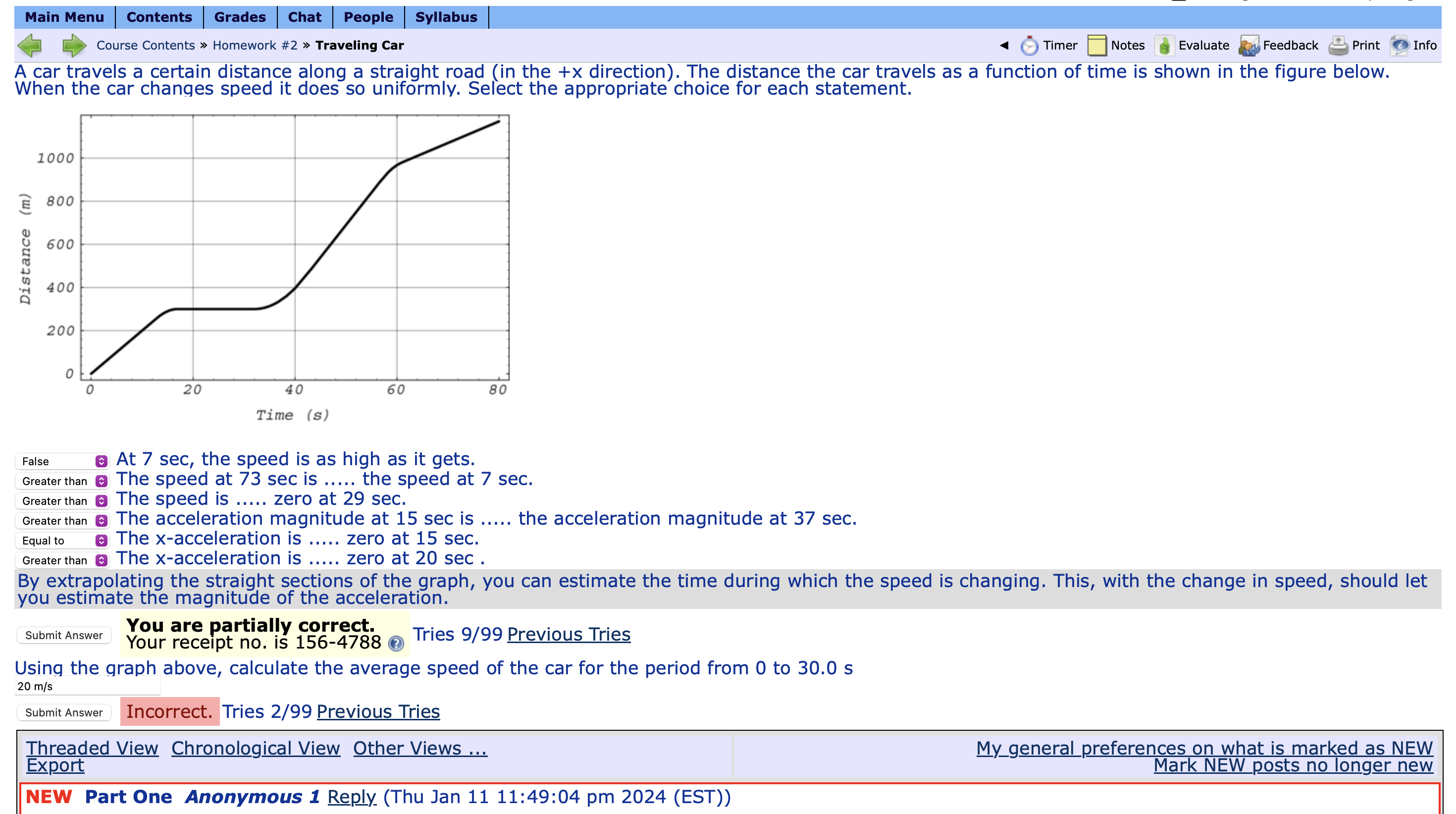Open Equal to dropdown for 15 sec x-acceleration
The width and height of the screenshot is (1456, 814).
[61, 541]
